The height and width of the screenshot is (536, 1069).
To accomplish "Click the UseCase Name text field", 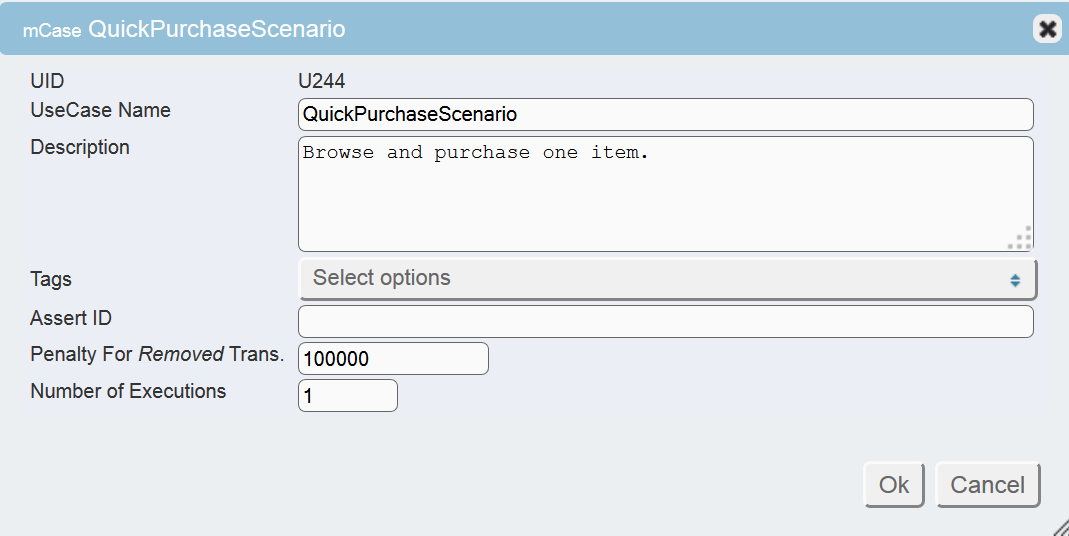I will 665,114.
